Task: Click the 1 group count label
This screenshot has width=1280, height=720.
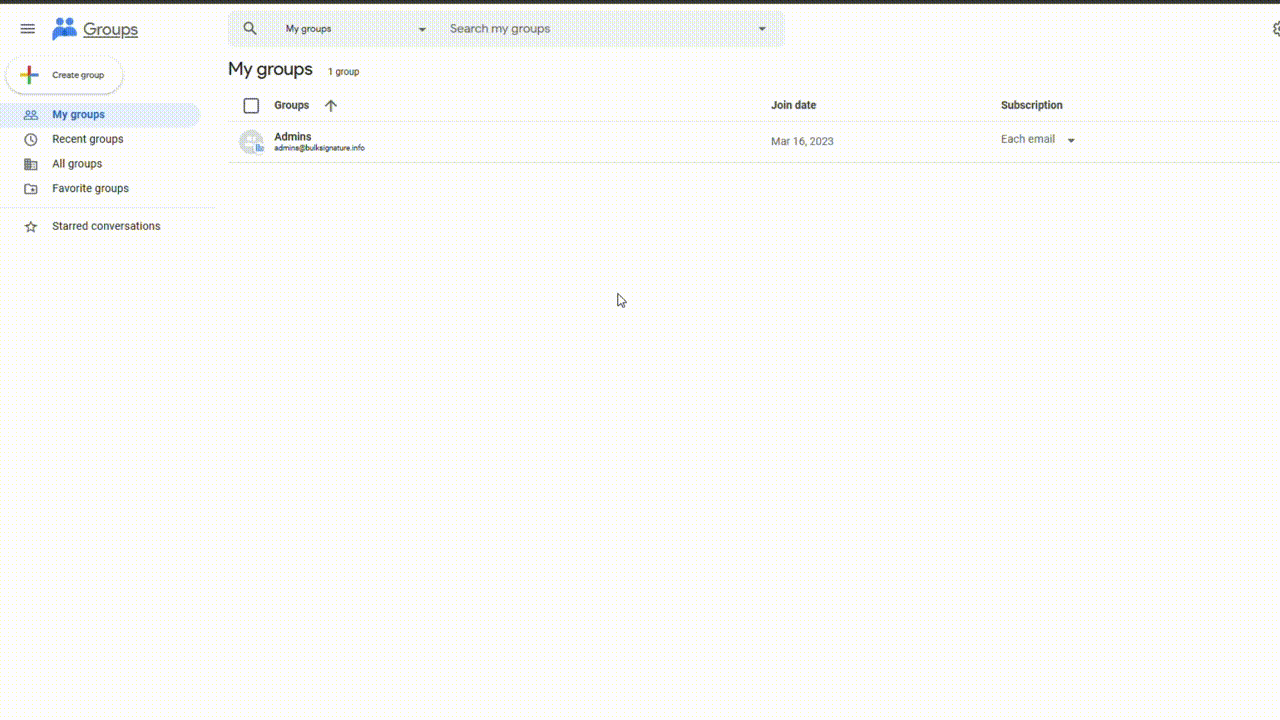Action: point(343,72)
